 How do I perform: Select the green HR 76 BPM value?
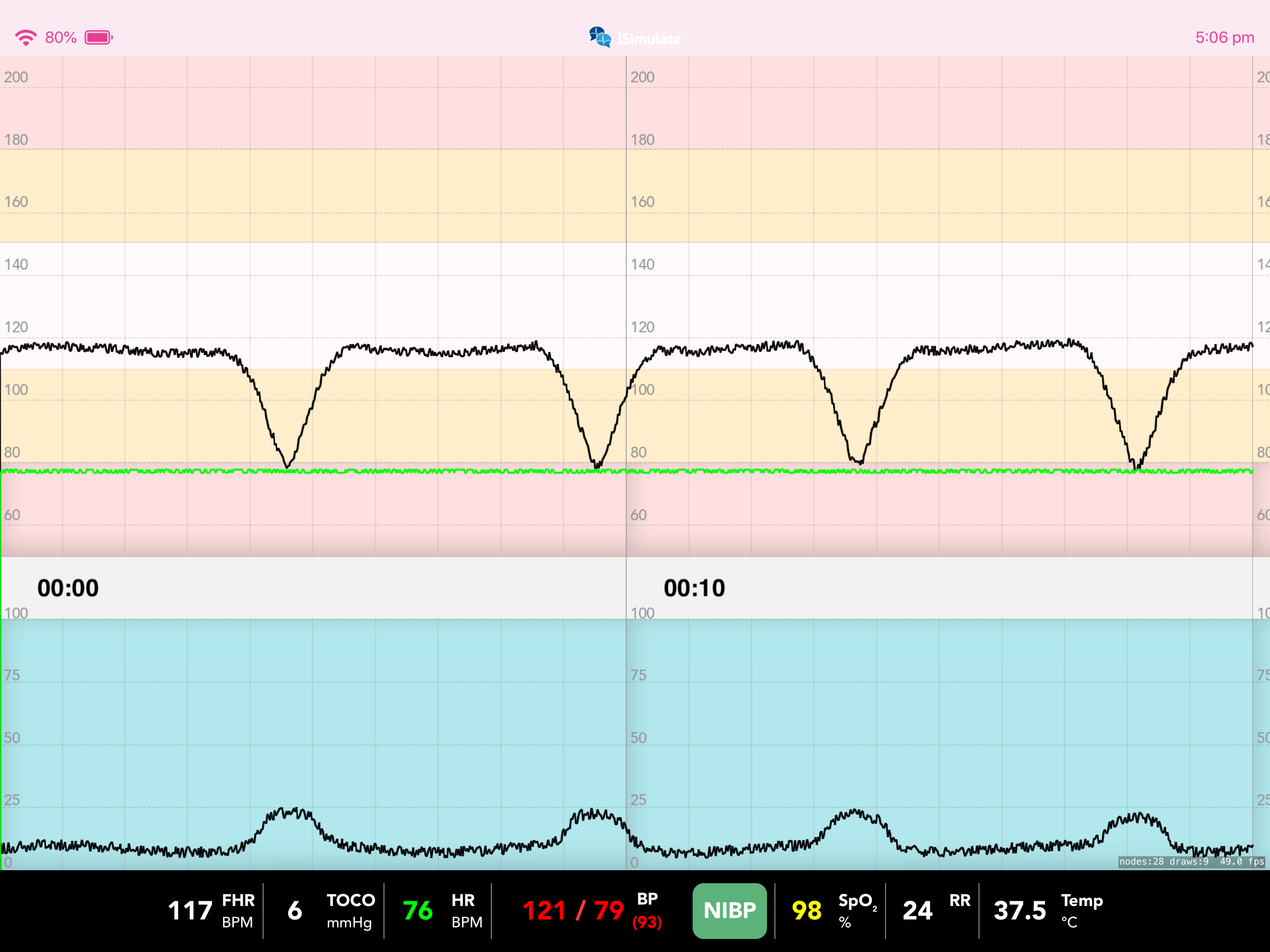(x=418, y=911)
